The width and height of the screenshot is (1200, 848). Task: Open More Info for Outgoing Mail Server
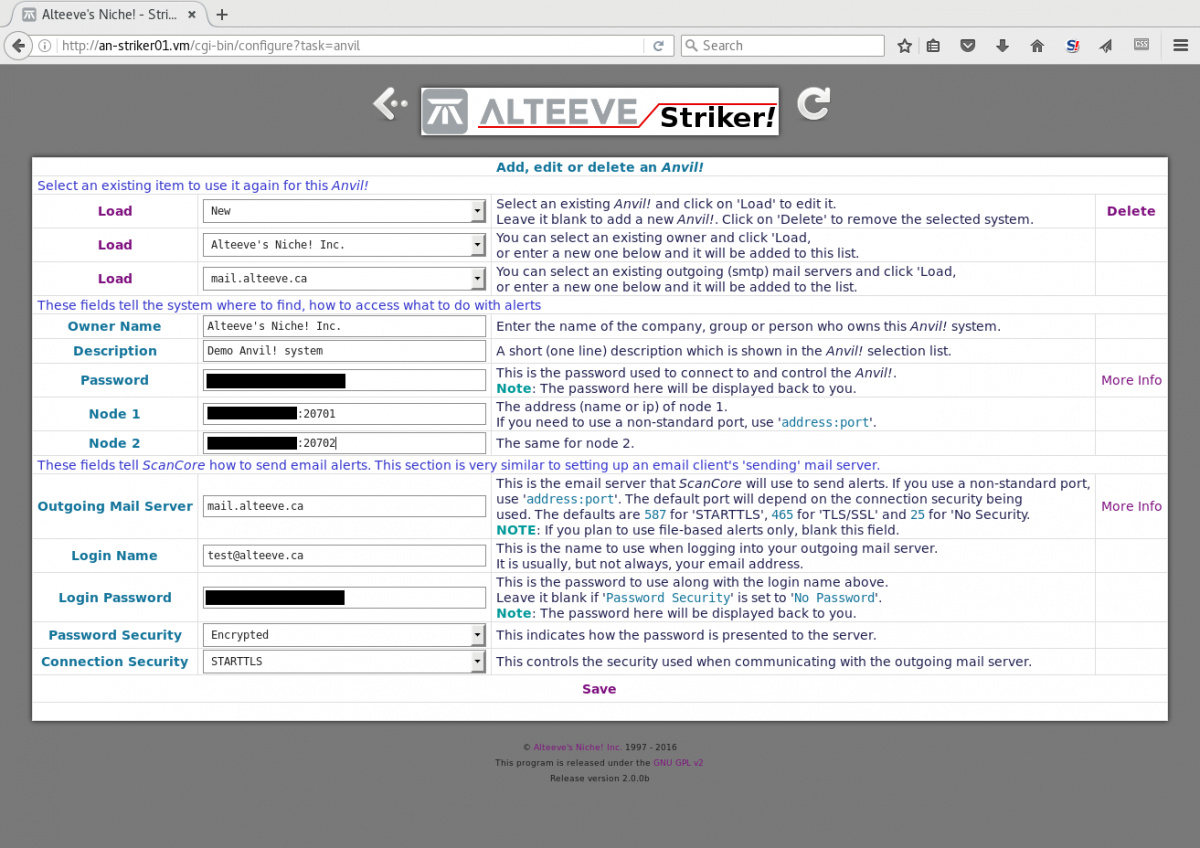pos(1131,506)
